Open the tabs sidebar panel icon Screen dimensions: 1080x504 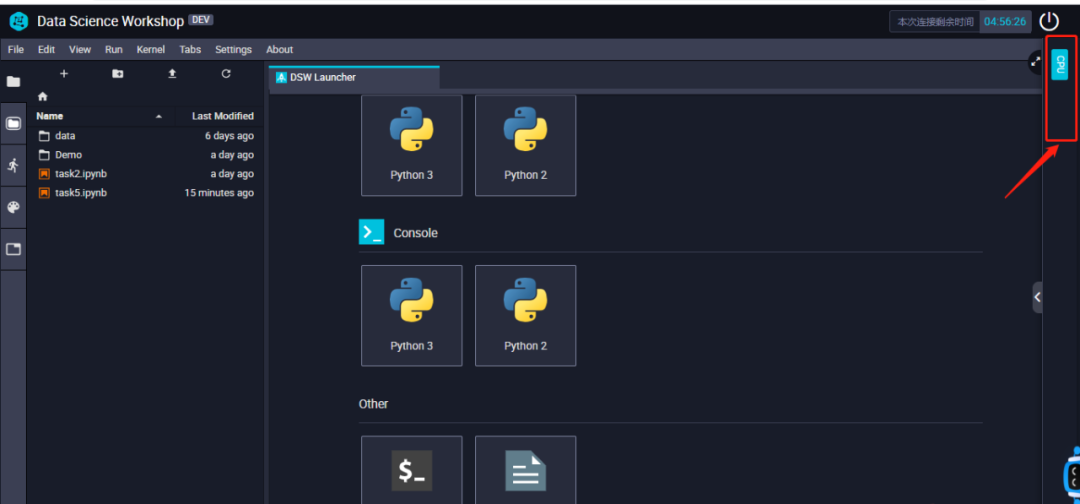pyautogui.click(x=13, y=249)
